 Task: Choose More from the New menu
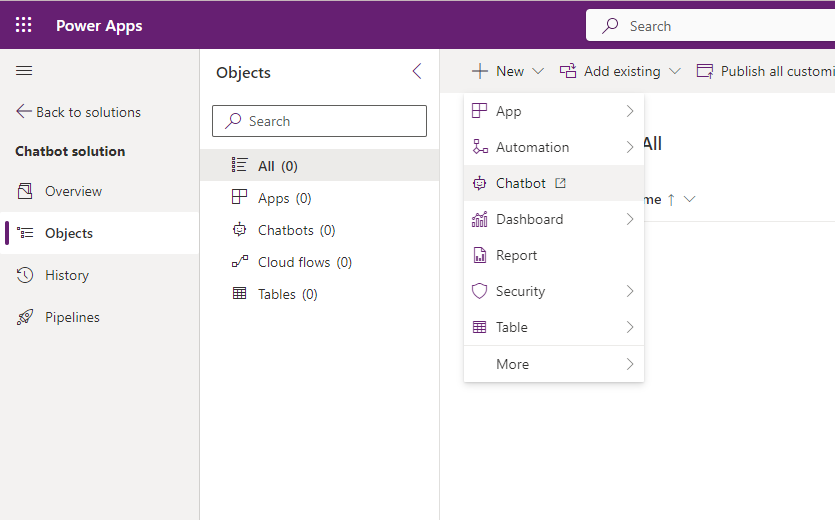[554, 364]
